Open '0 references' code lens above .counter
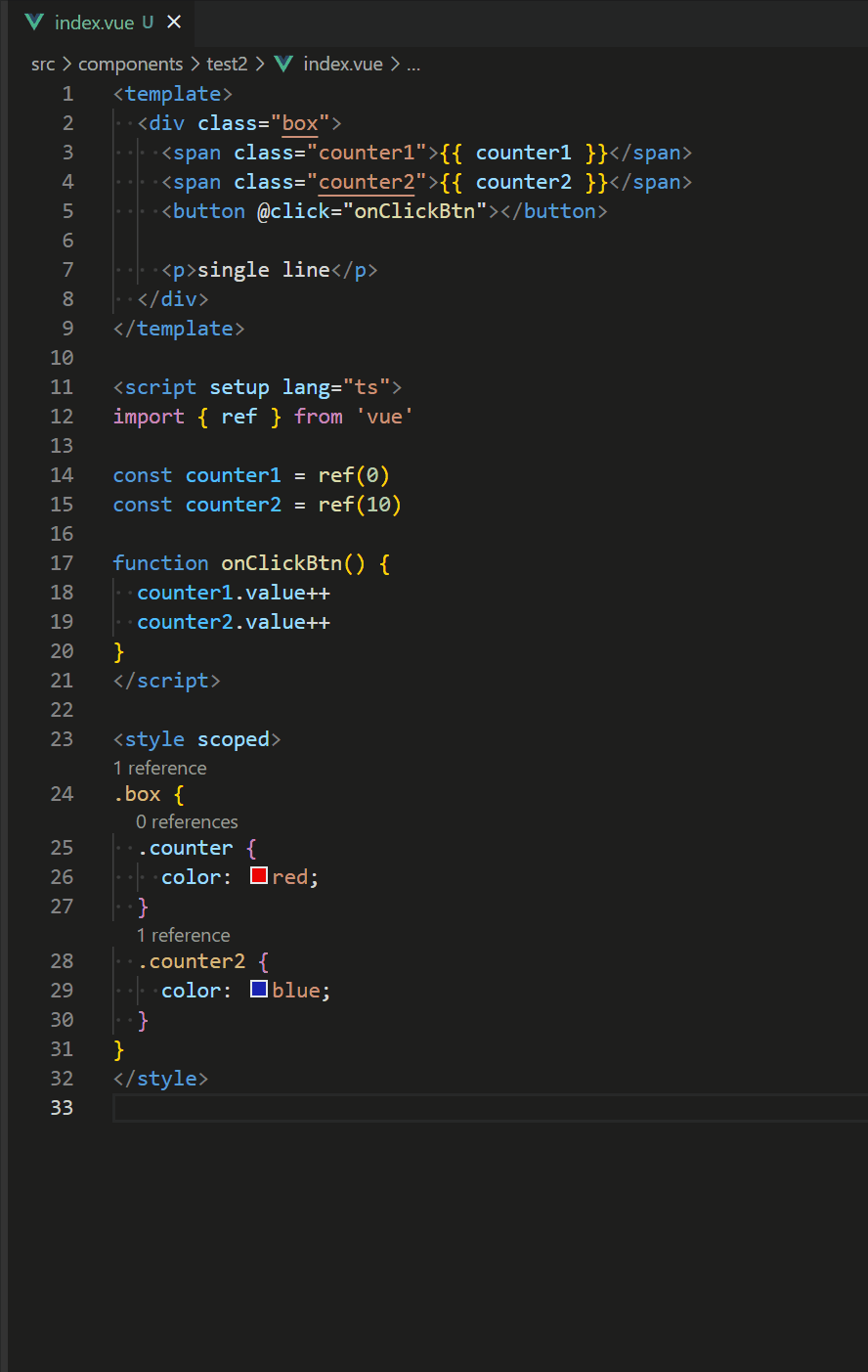 (187, 822)
